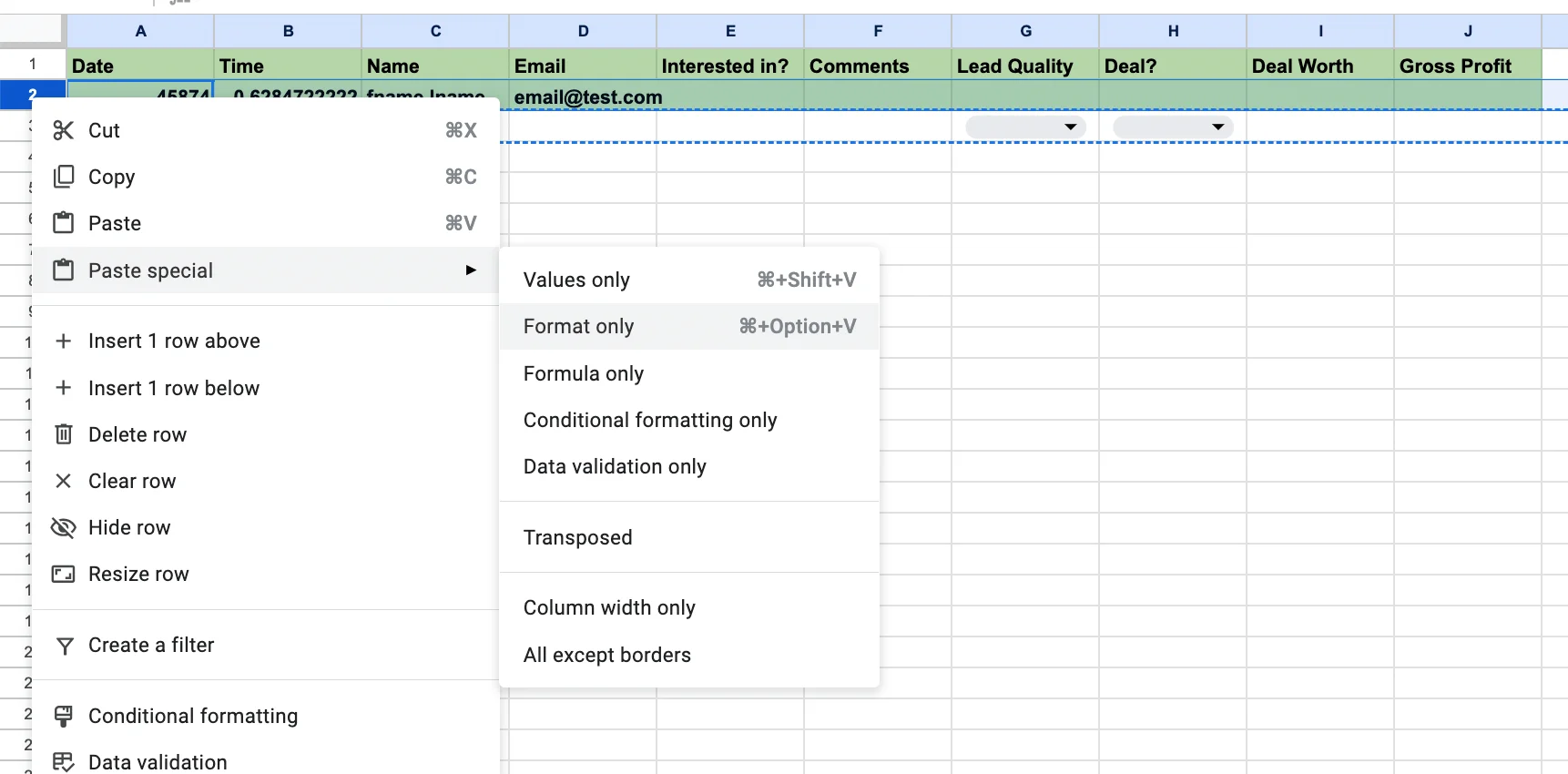Choose Cut from the context menu
The image size is (1568, 774).
(x=266, y=130)
